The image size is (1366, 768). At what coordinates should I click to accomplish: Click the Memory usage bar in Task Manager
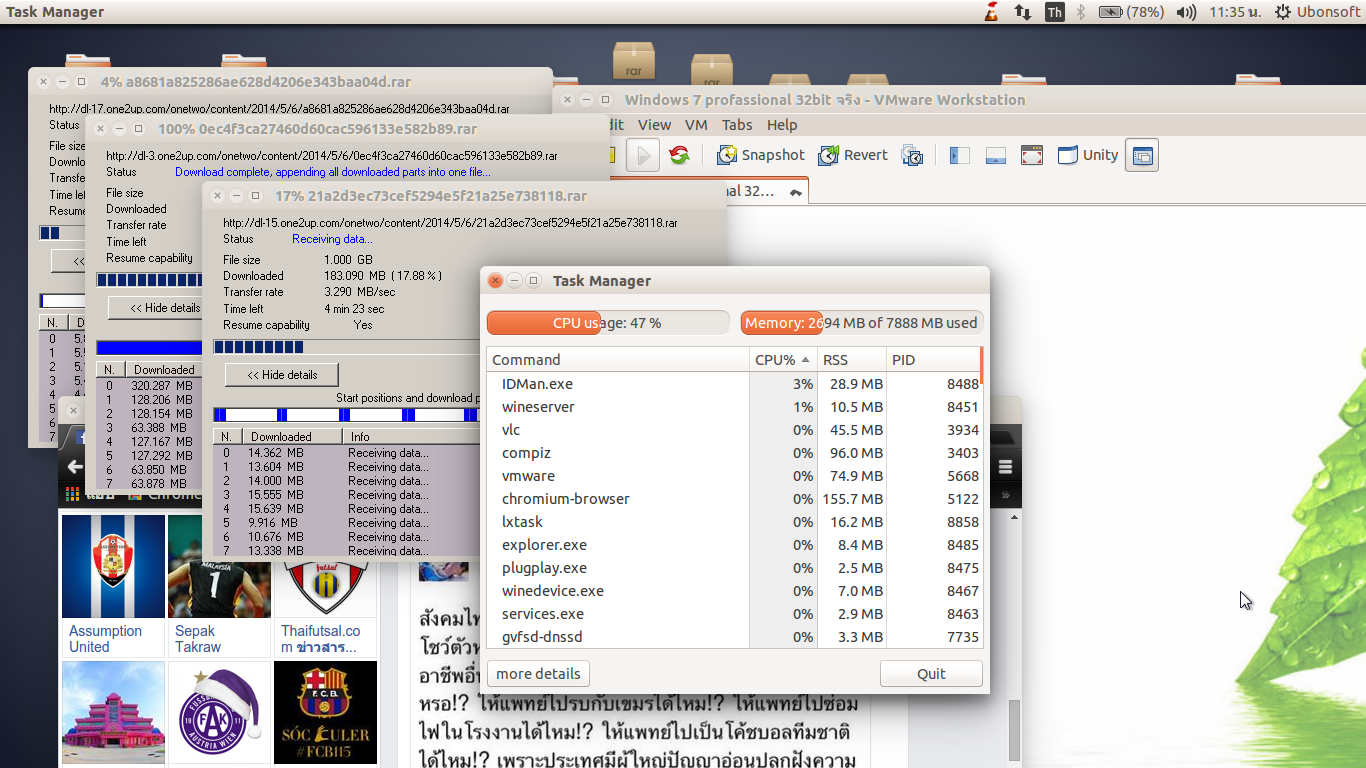pyautogui.click(x=862, y=323)
